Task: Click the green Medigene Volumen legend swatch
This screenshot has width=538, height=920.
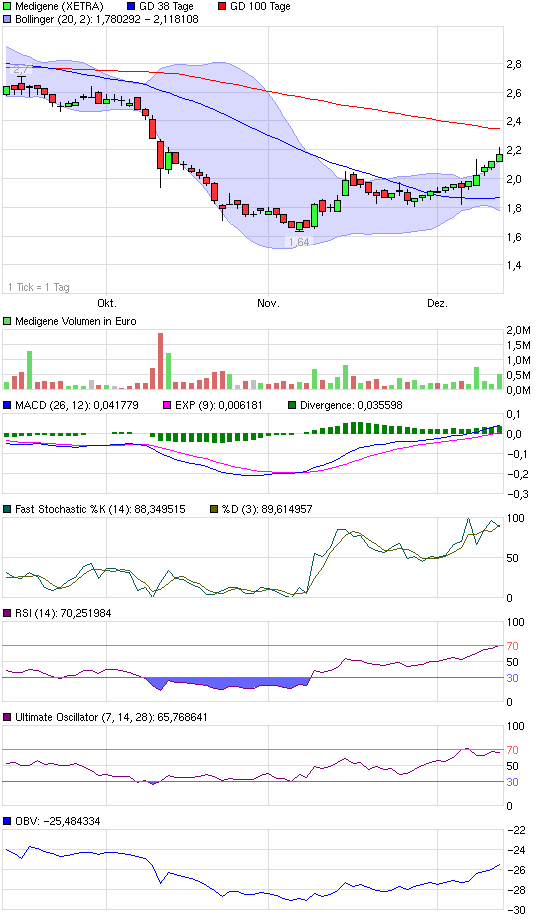Action: tap(7, 322)
